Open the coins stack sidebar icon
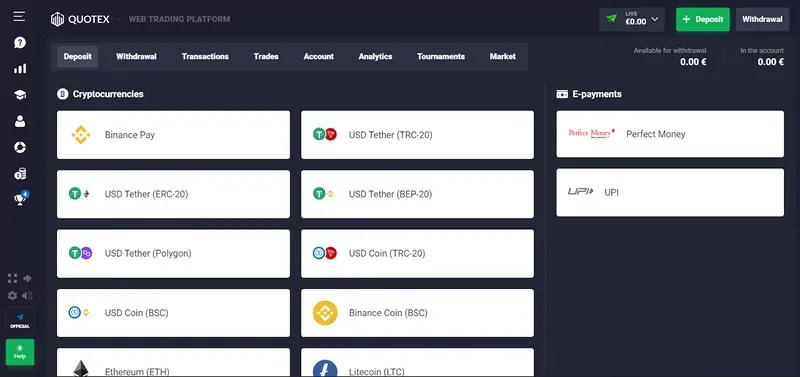The width and height of the screenshot is (800, 377). tap(19, 174)
